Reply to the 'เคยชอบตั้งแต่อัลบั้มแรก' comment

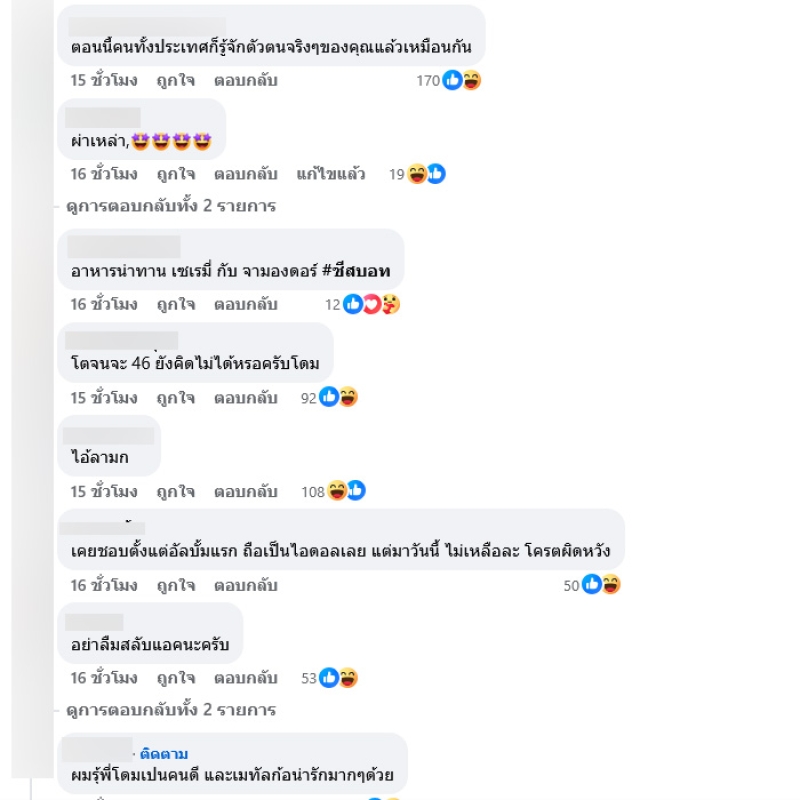point(245,585)
